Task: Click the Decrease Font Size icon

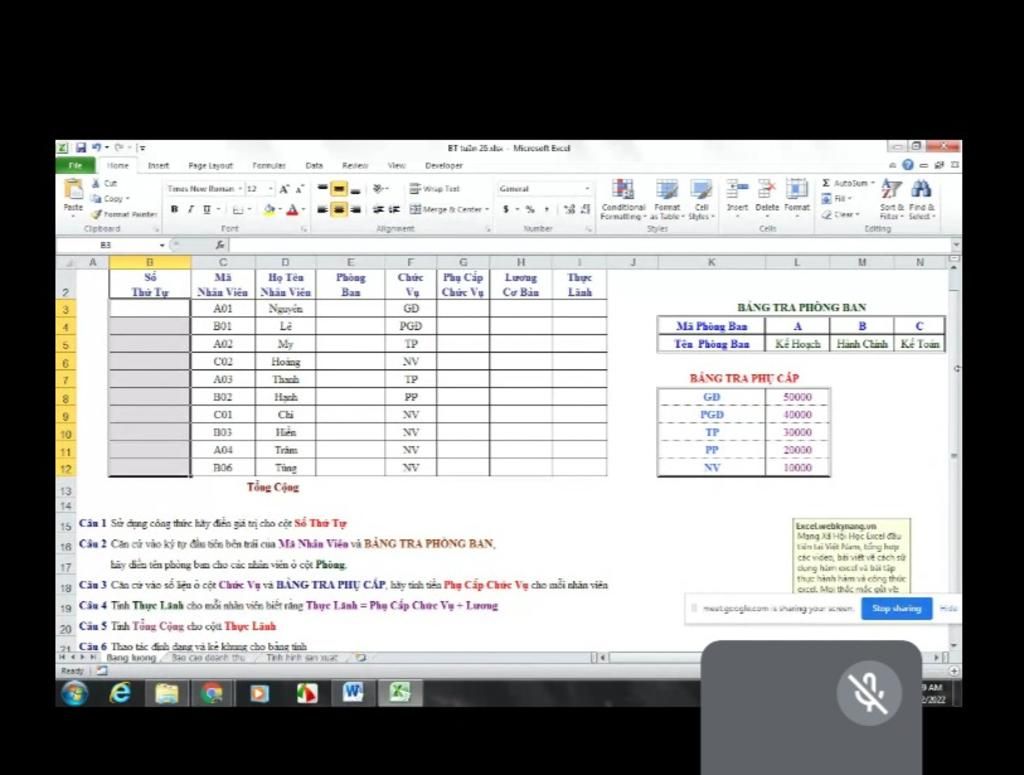Action: [300, 189]
